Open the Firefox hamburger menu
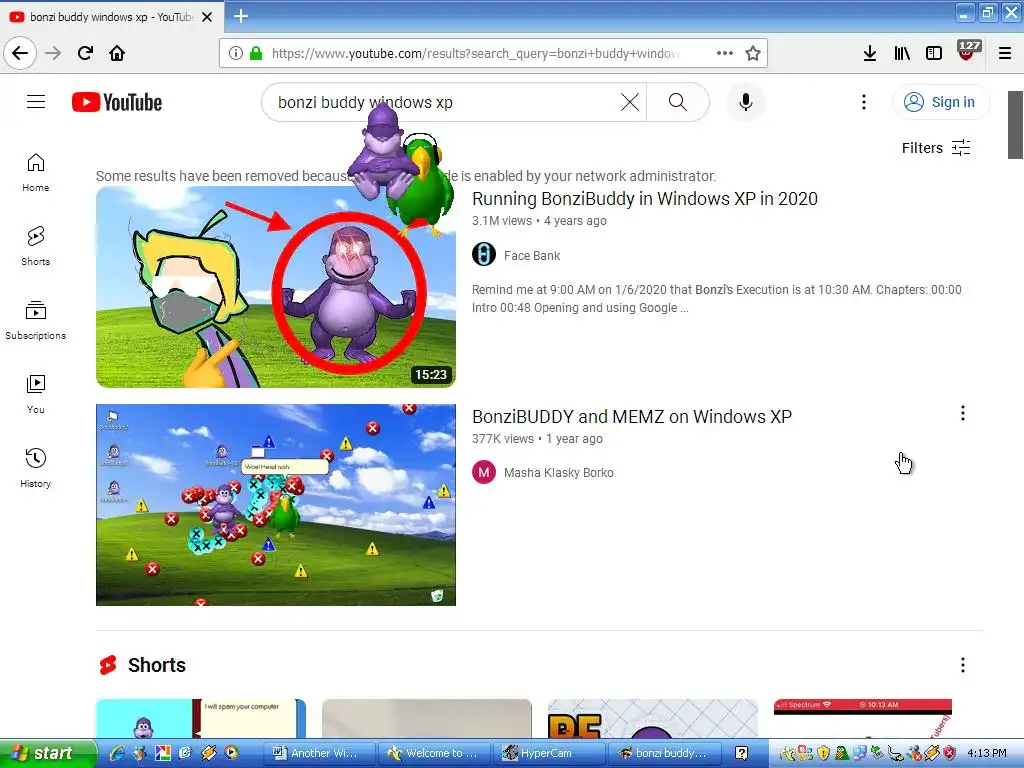This screenshot has width=1024, height=768. coord(1005,54)
